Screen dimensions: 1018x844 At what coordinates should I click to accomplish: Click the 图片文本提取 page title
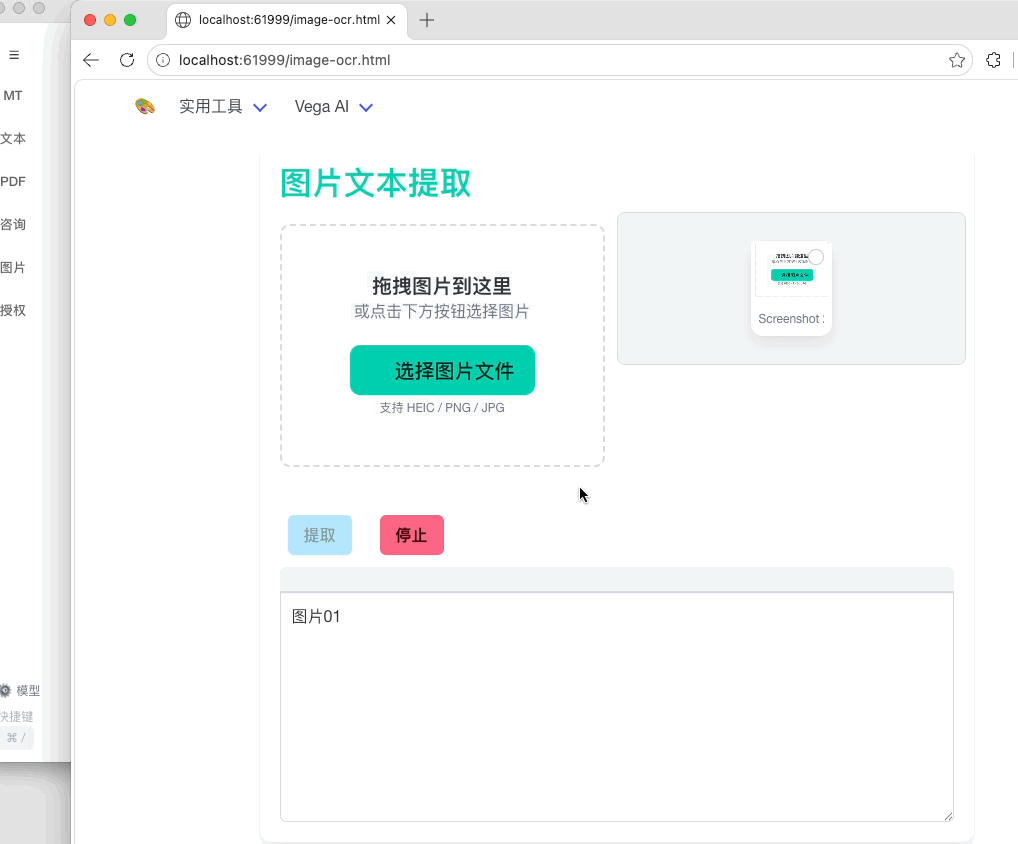(x=375, y=183)
